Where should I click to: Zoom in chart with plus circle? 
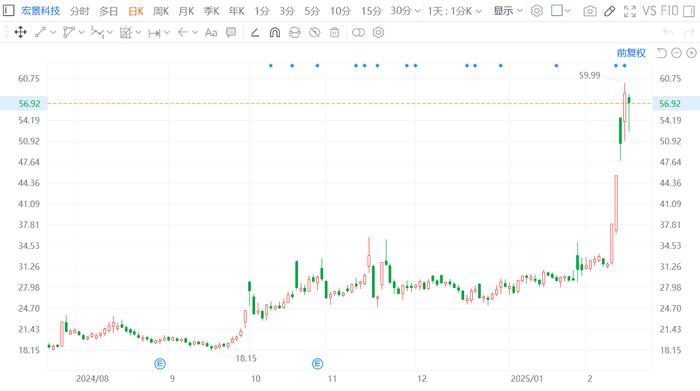(691, 53)
